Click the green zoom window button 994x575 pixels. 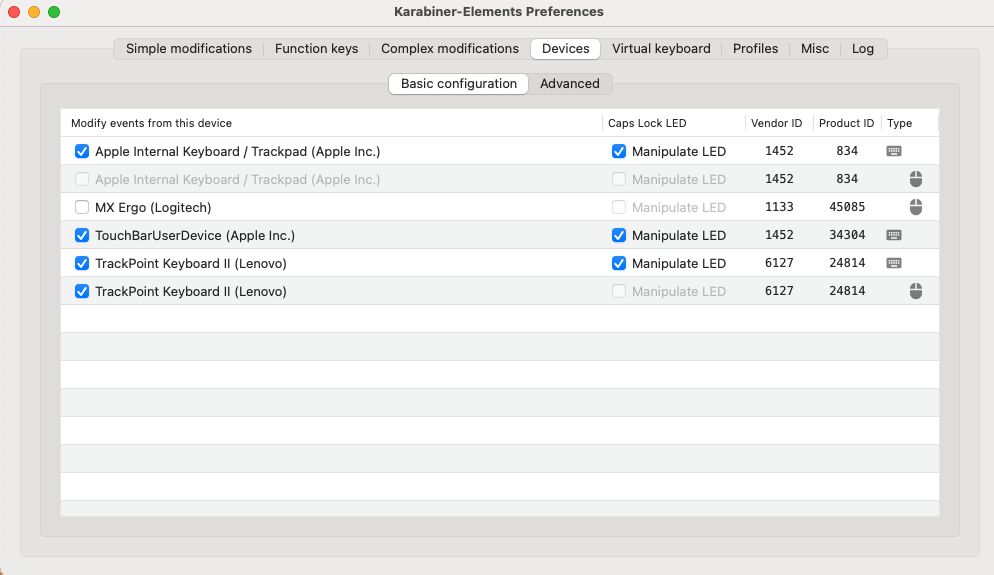coord(54,12)
